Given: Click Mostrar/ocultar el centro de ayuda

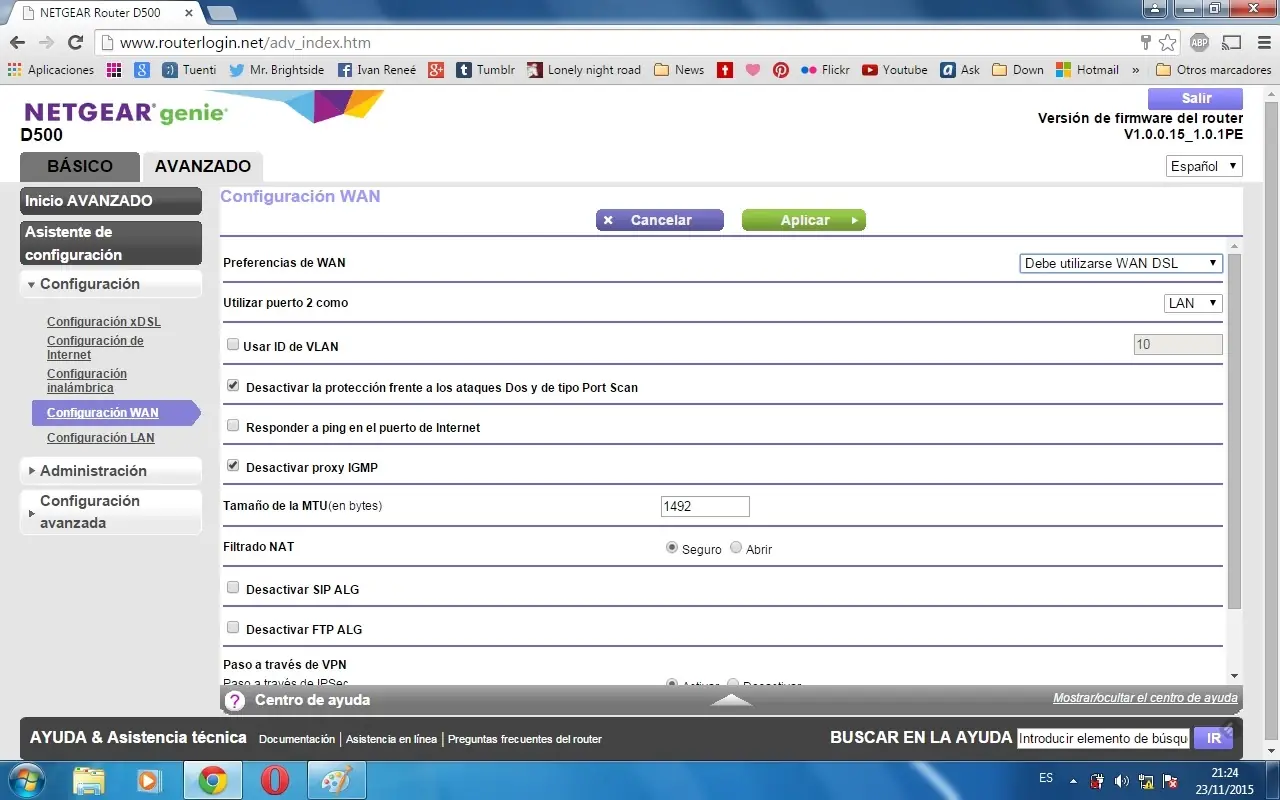Looking at the screenshot, I should pyautogui.click(x=1145, y=698).
